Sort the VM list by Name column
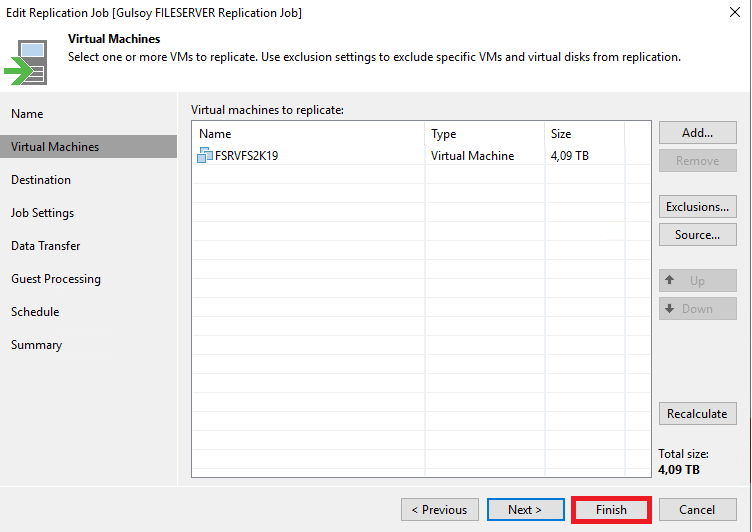The image size is (752, 532). 308,133
